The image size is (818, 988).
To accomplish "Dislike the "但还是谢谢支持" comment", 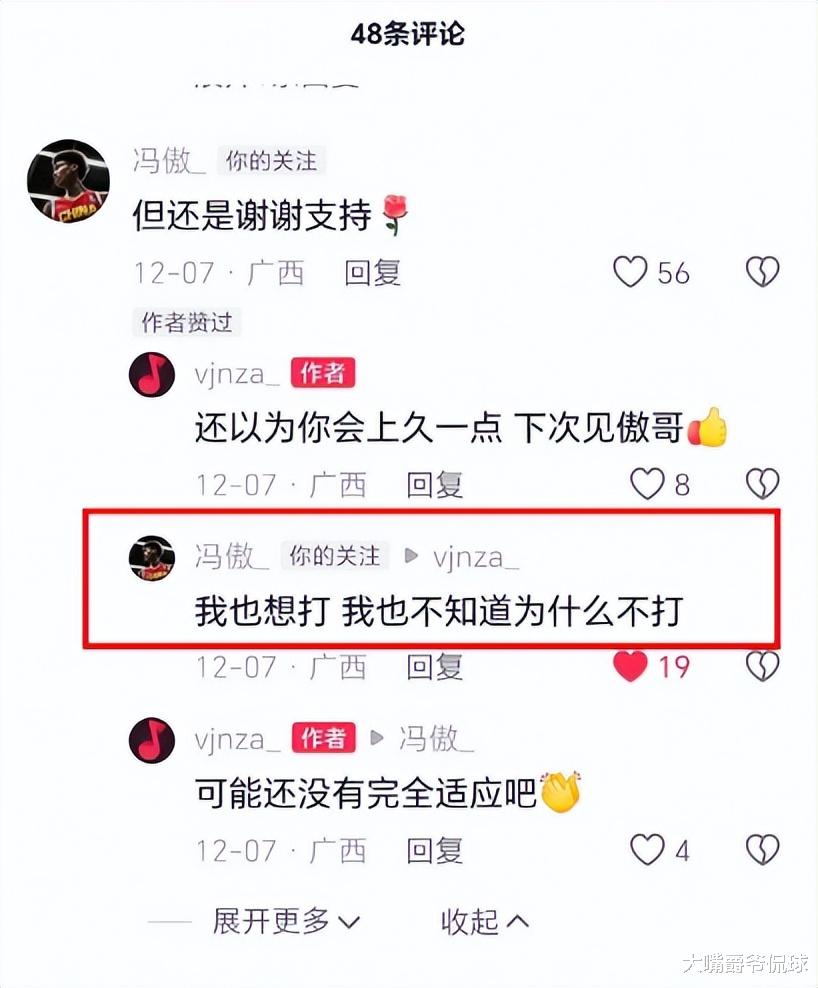I will [x=763, y=272].
